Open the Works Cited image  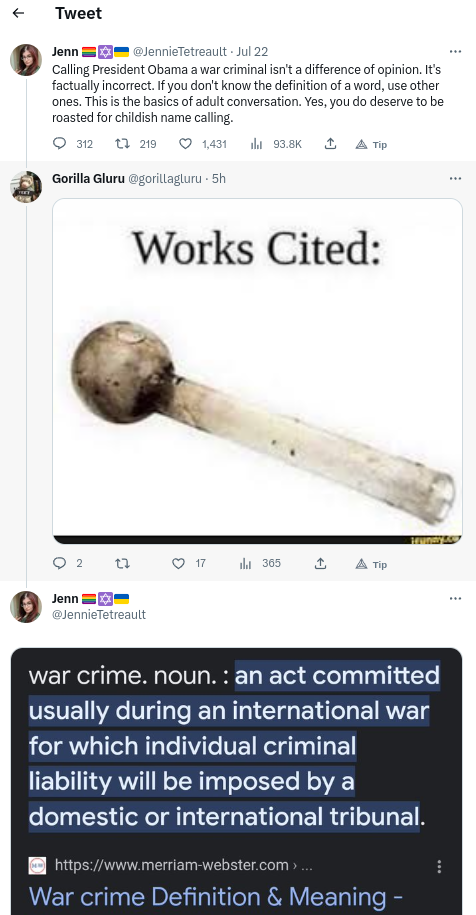coord(257,371)
